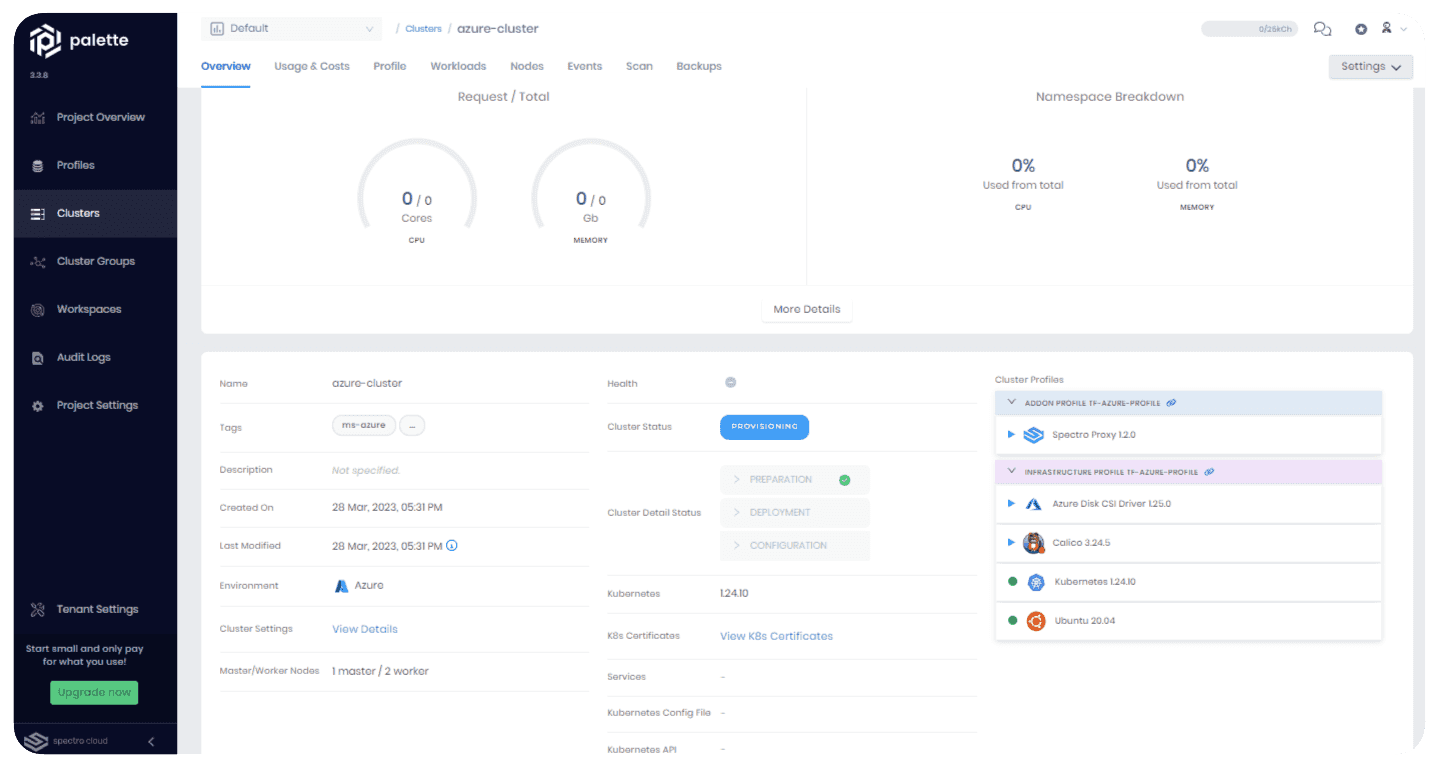Click the Clusters sidebar icon

click(38, 214)
